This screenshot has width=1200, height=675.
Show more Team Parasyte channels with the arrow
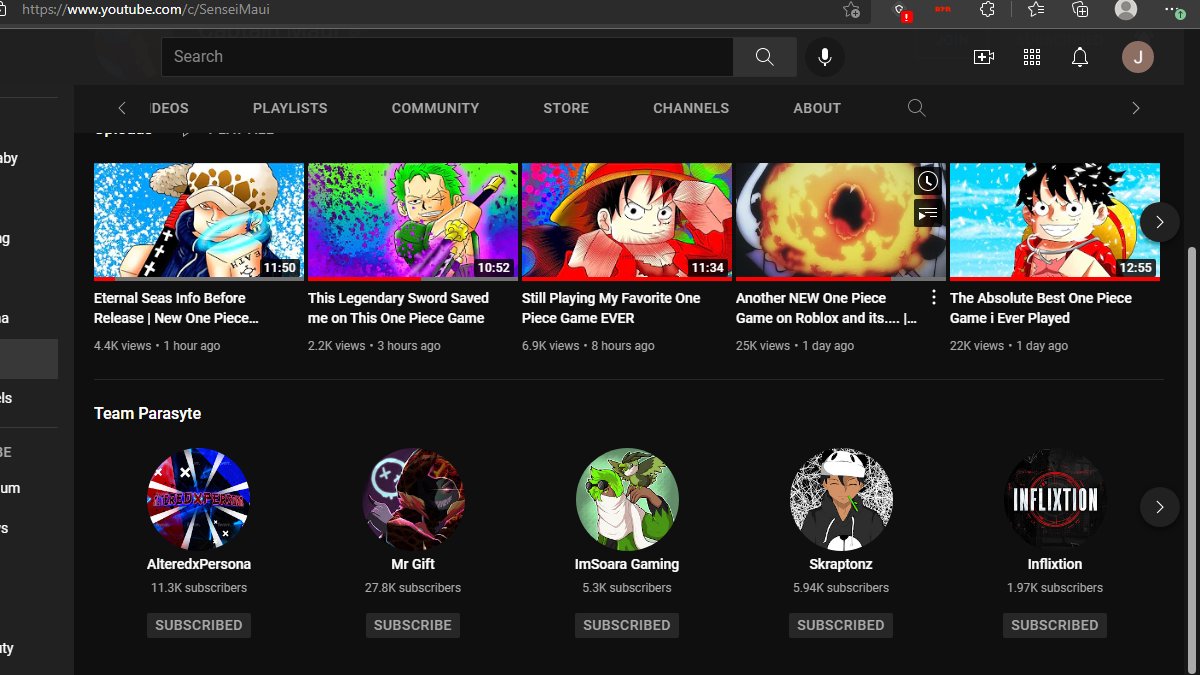coord(1159,507)
